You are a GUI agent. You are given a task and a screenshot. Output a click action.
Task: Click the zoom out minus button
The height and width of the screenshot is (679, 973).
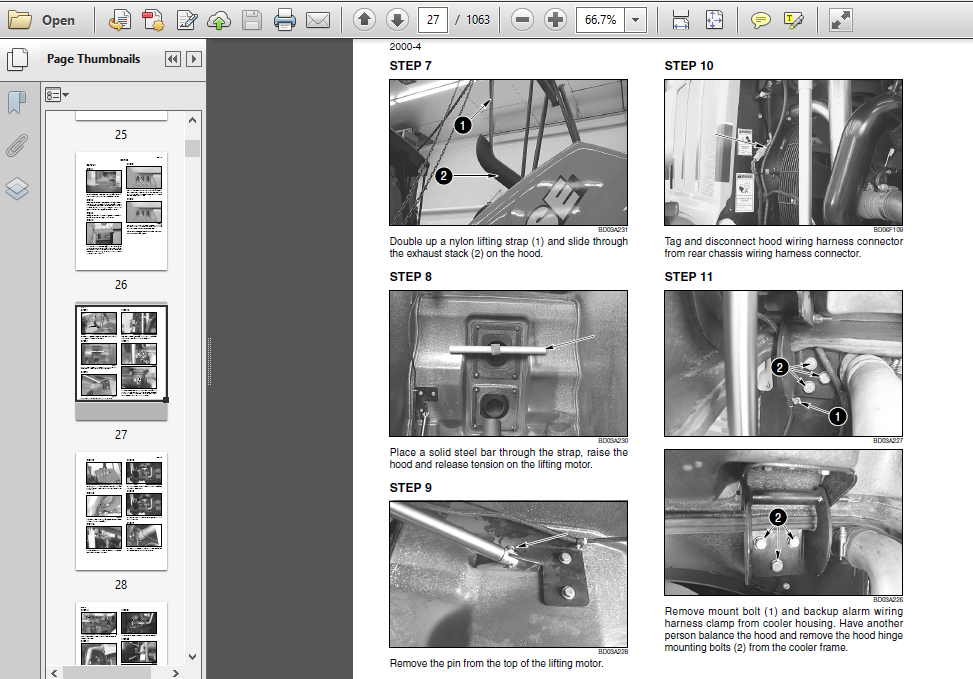522,20
